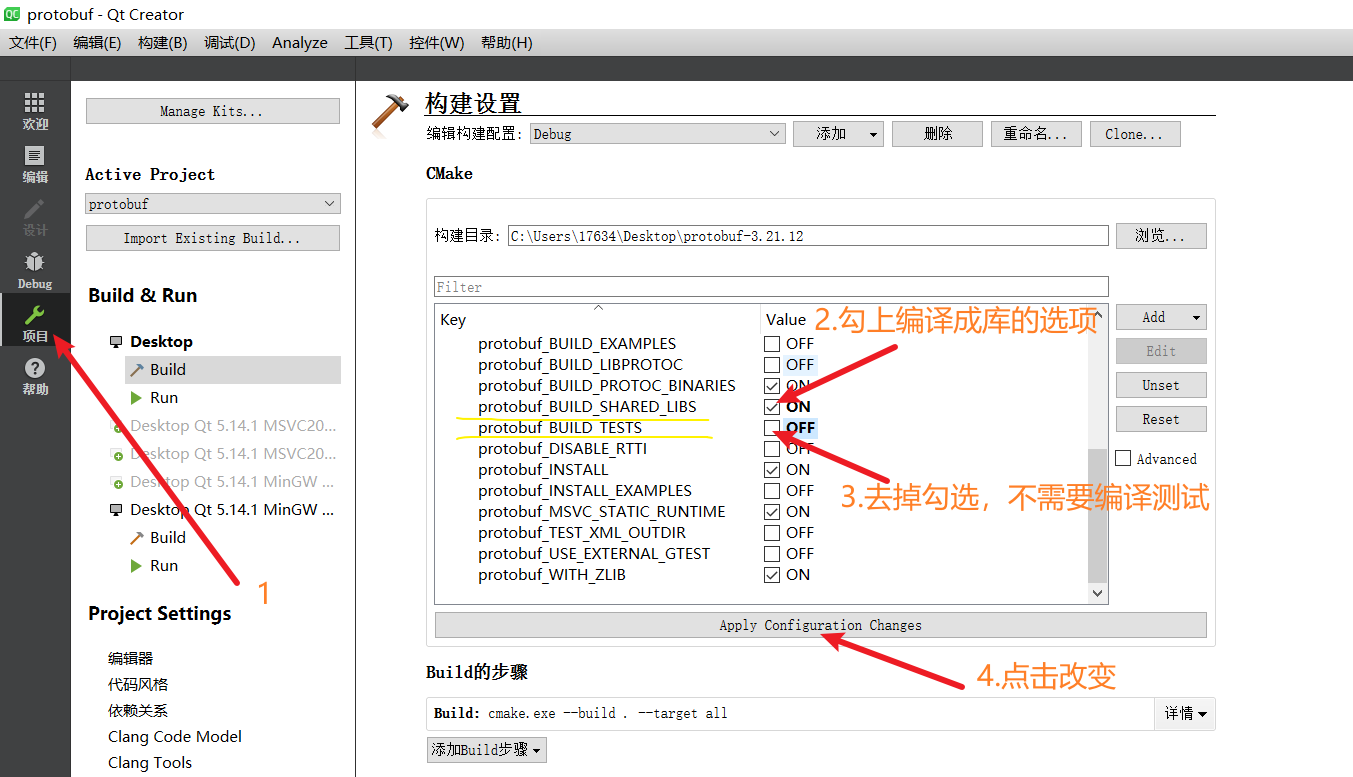Image resolution: width=1353 pixels, height=777 pixels.
Task: Click Import Existing Build... button
Action: [x=213, y=238]
